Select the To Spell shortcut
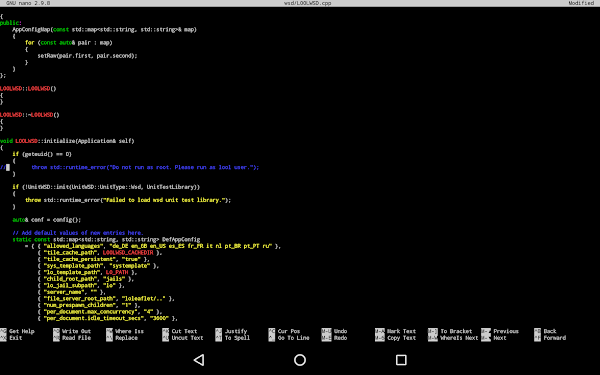 pyautogui.click(x=237, y=338)
